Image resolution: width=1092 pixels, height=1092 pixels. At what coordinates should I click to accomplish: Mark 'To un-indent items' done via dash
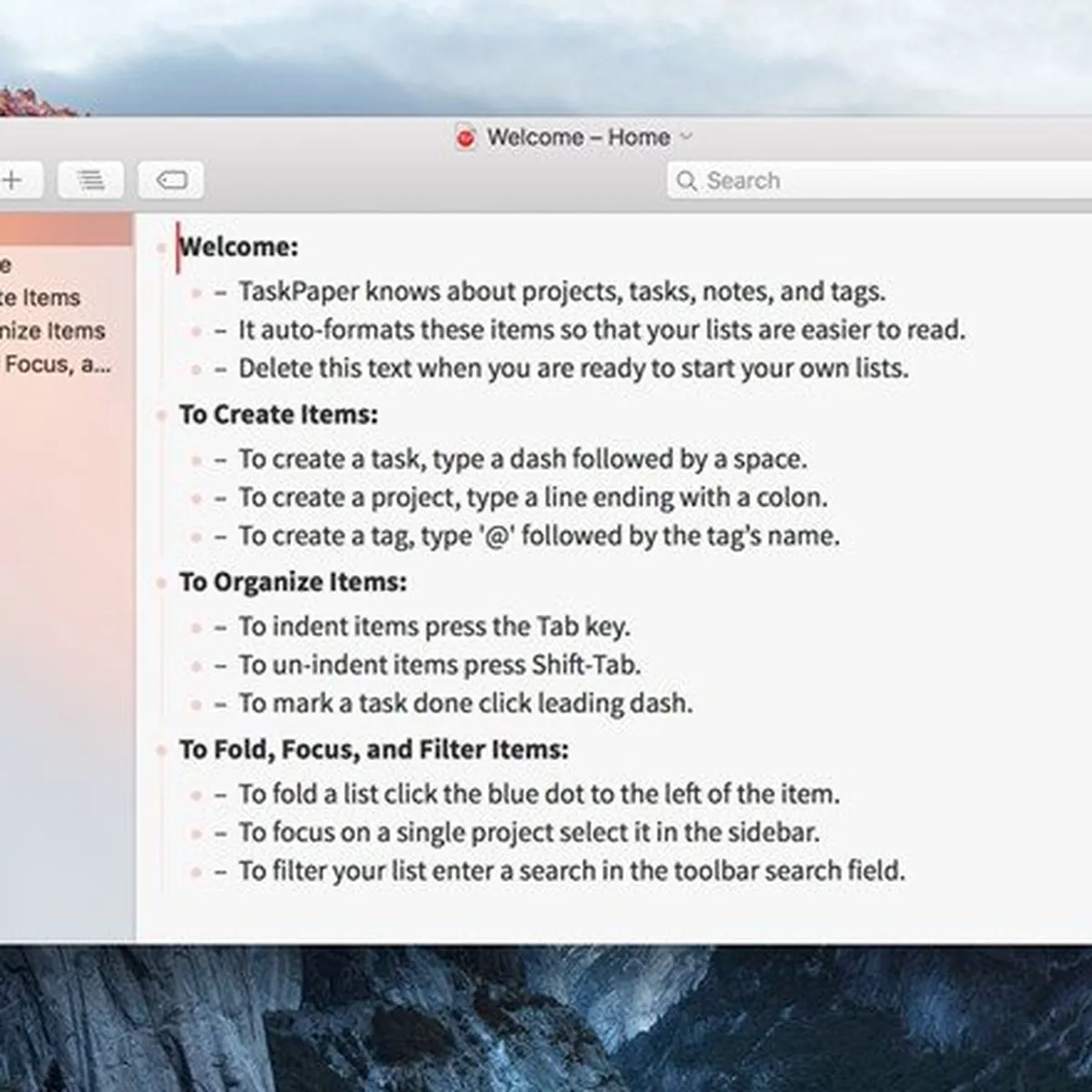(x=220, y=665)
